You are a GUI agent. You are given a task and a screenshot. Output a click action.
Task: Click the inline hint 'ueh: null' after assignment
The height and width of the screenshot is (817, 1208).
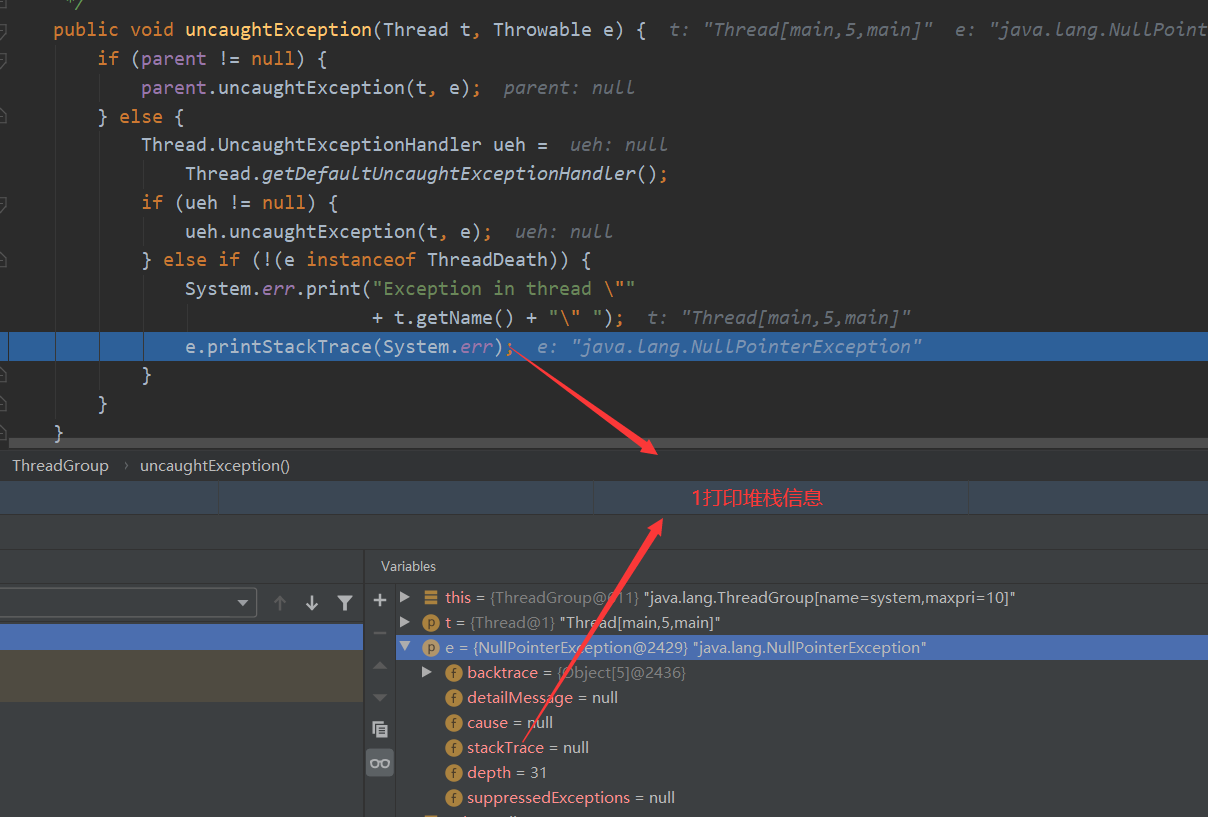pyautogui.click(x=619, y=145)
